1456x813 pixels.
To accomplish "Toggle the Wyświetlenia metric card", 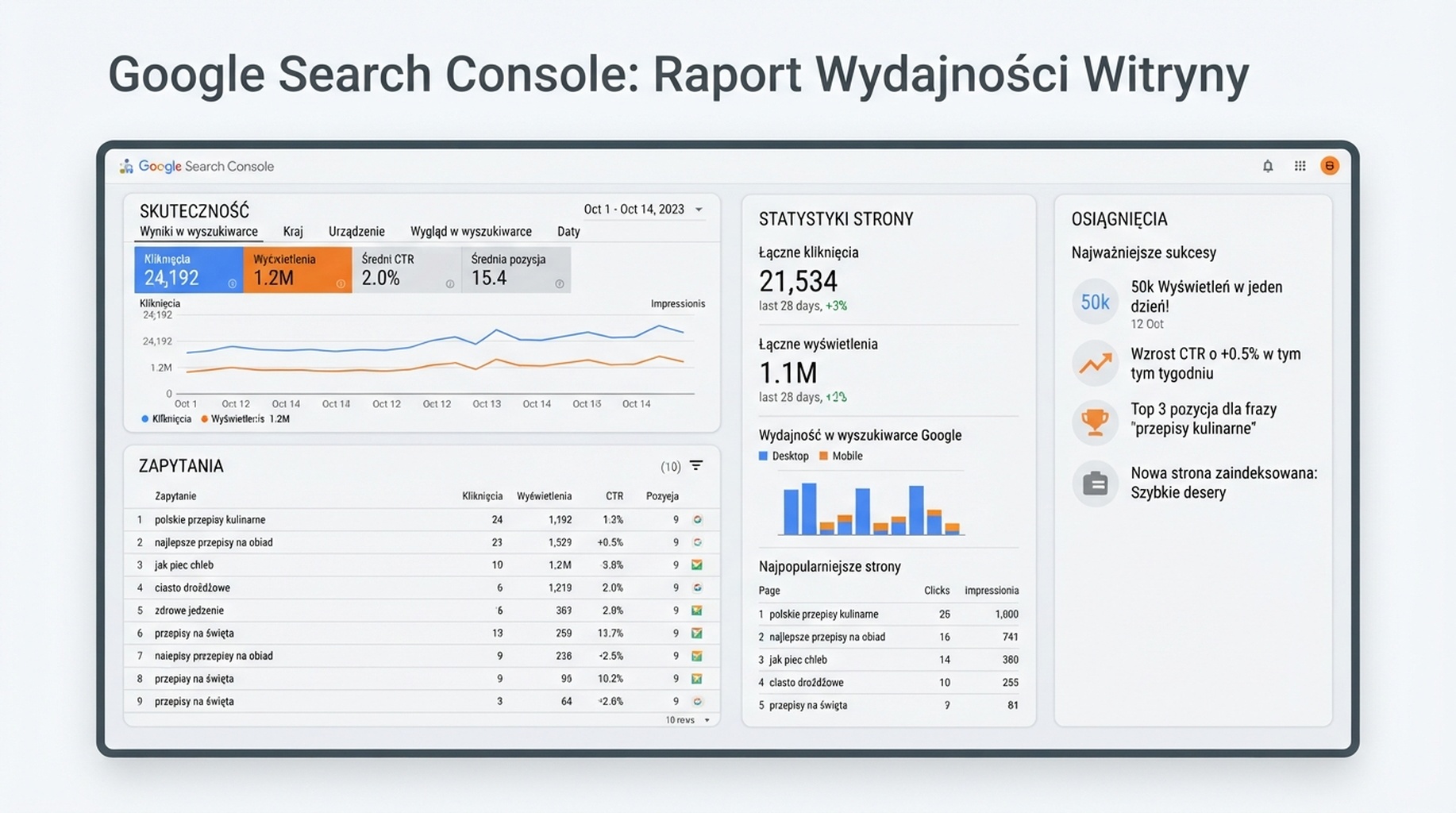I will [x=298, y=270].
